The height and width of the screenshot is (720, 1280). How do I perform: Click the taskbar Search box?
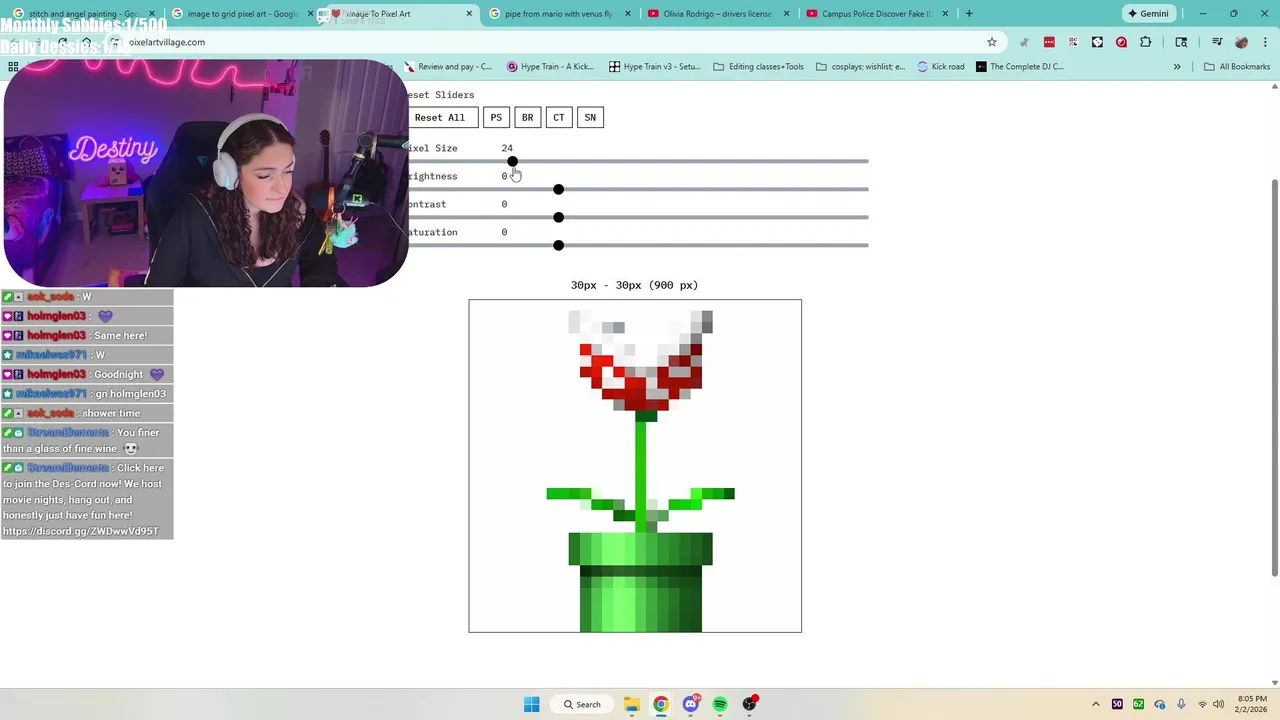(582, 704)
